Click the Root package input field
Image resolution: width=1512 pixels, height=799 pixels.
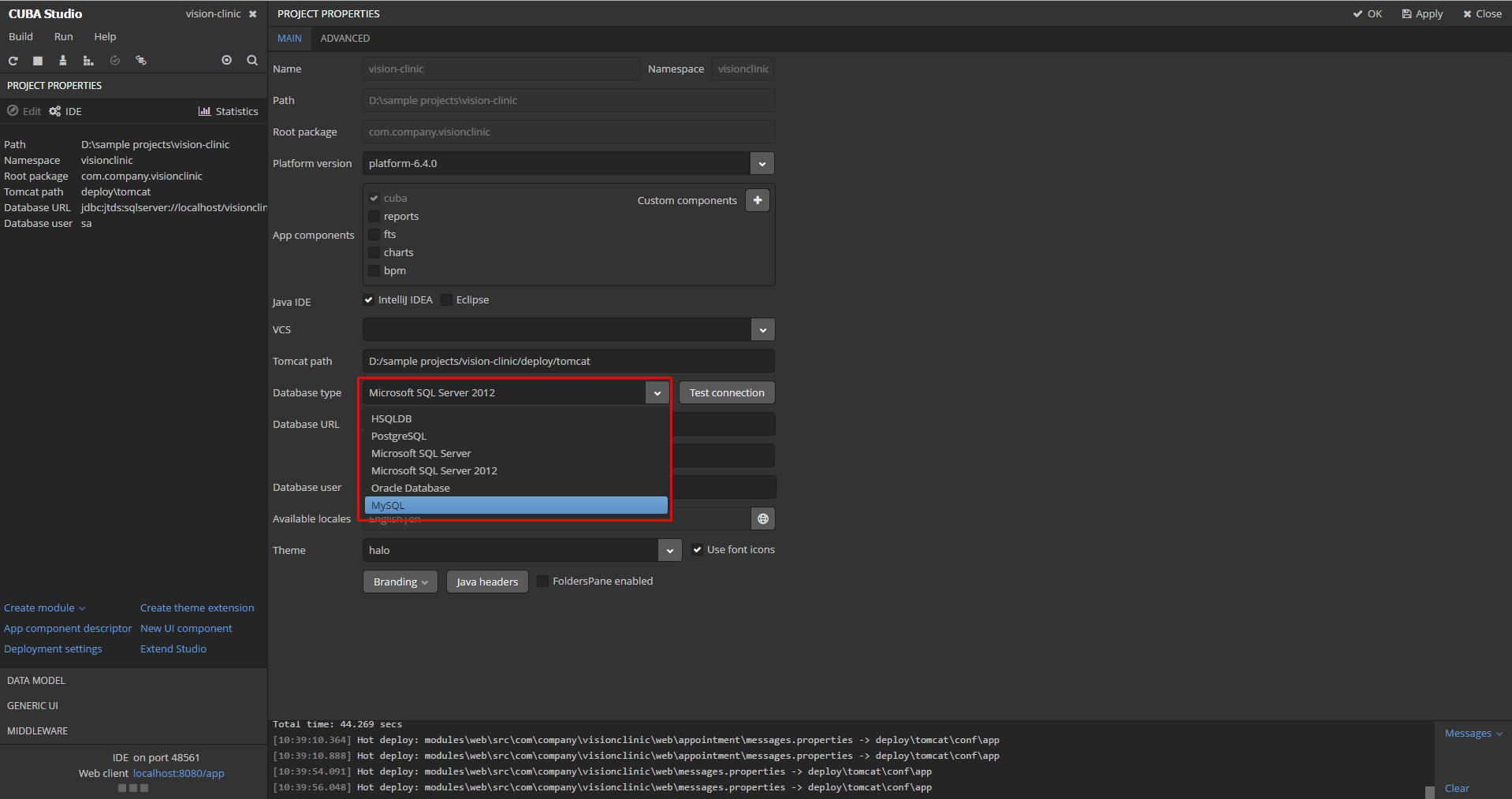pos(568,132)
